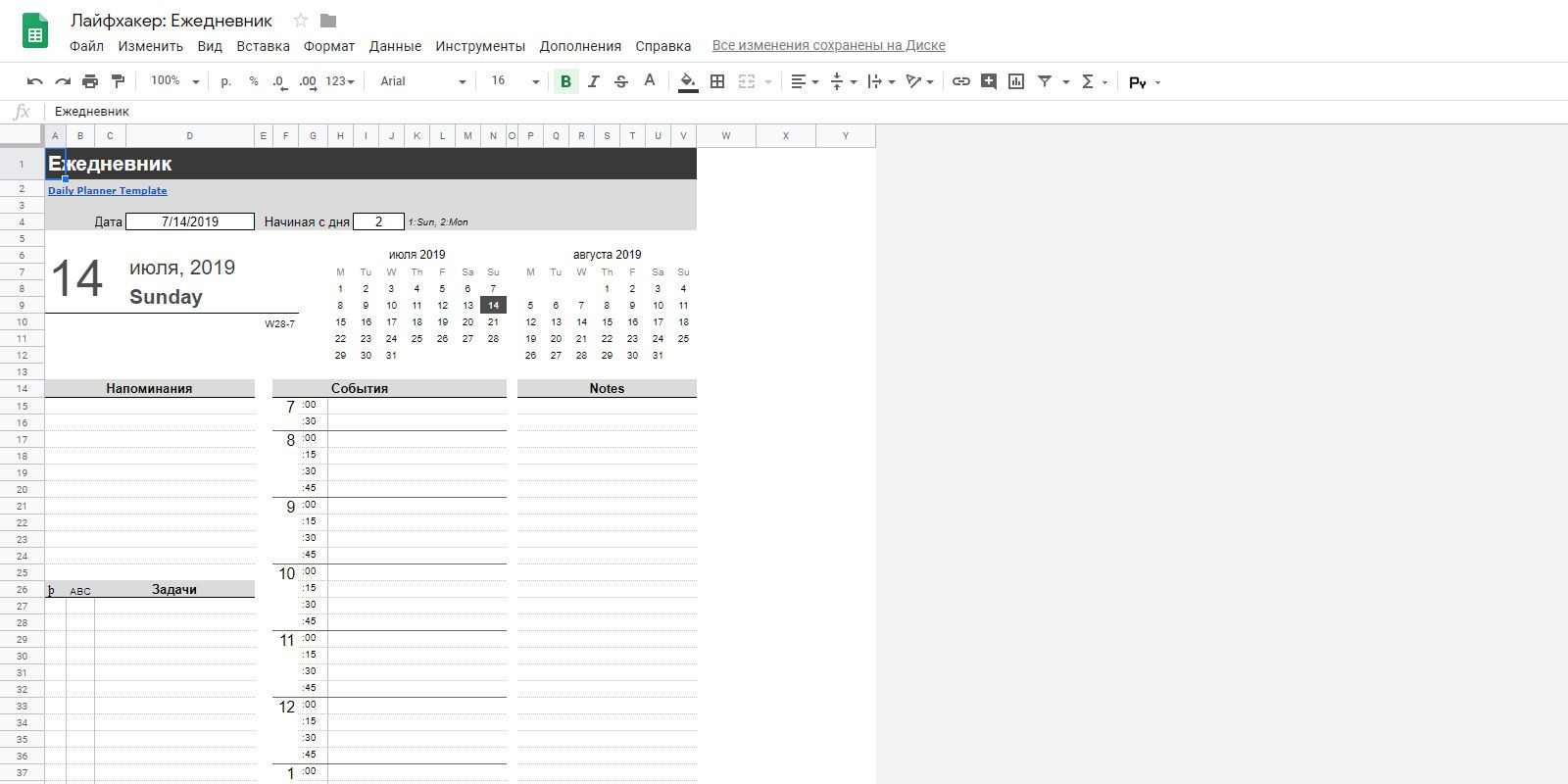Open the Вставка menu

coord(263,46)
